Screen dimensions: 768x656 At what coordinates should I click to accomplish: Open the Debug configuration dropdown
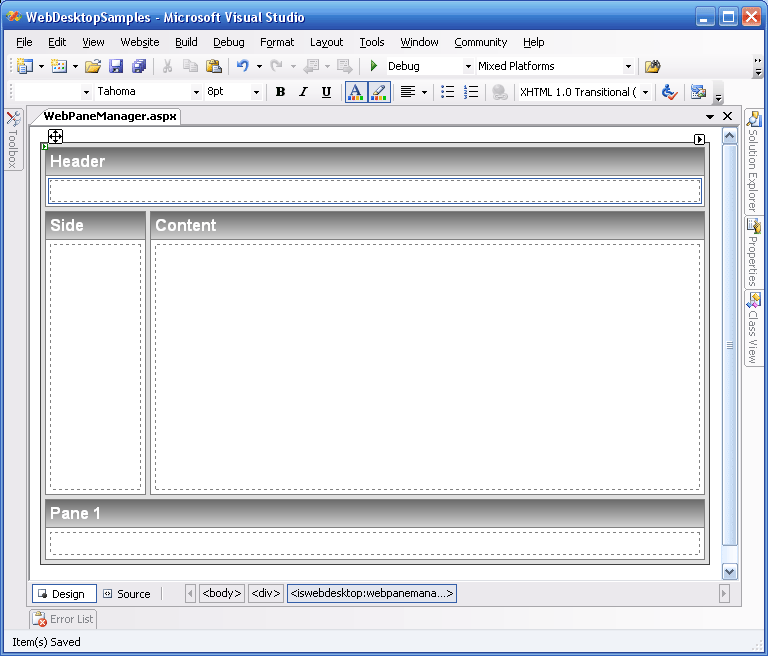coord(468,67)
